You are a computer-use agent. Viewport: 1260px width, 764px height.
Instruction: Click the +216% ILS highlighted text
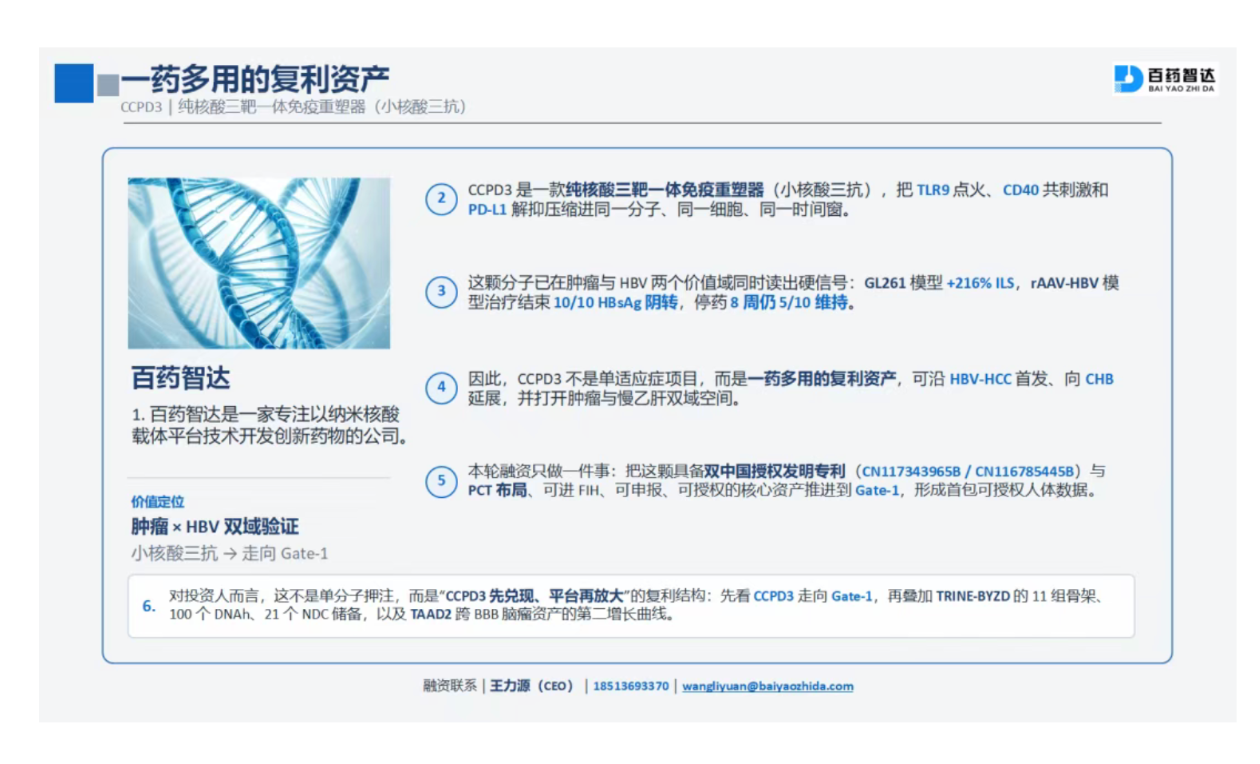coord(981,283)
